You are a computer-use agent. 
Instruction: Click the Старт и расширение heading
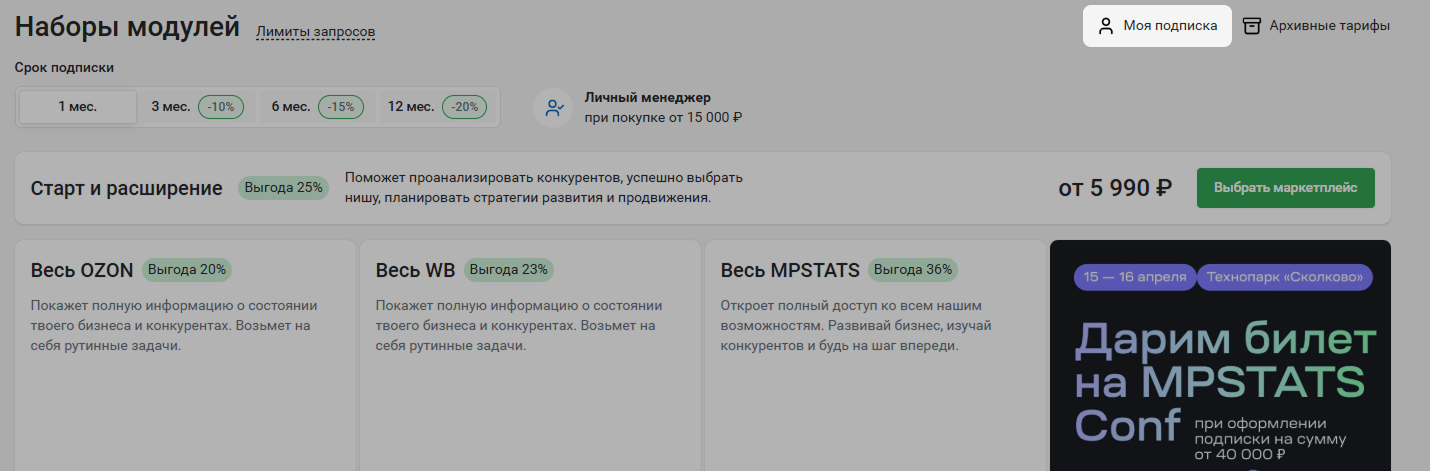tap(127, 188)
